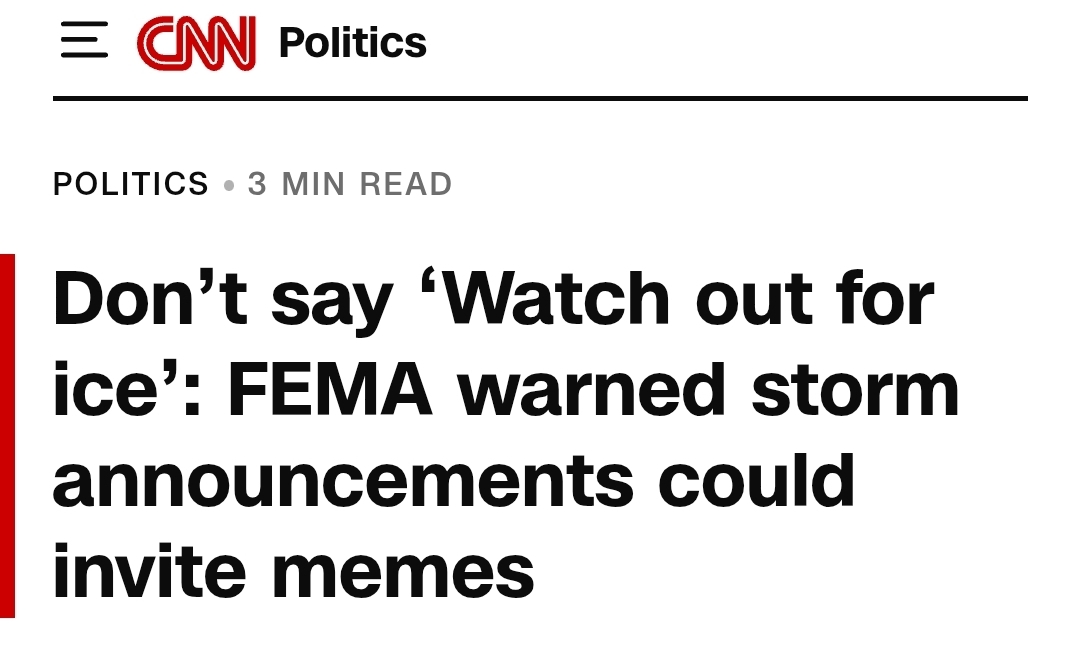Image resolution: width=1080 pixels, height=659 pixels.
Task: Click the headline phrase 'Watch out for'
Action: point(687,298)
